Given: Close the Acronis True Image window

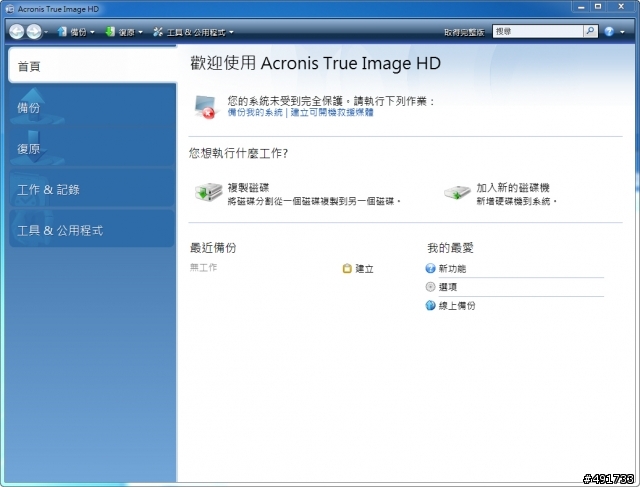Looking at the screenshot, I should coord(621,7).
